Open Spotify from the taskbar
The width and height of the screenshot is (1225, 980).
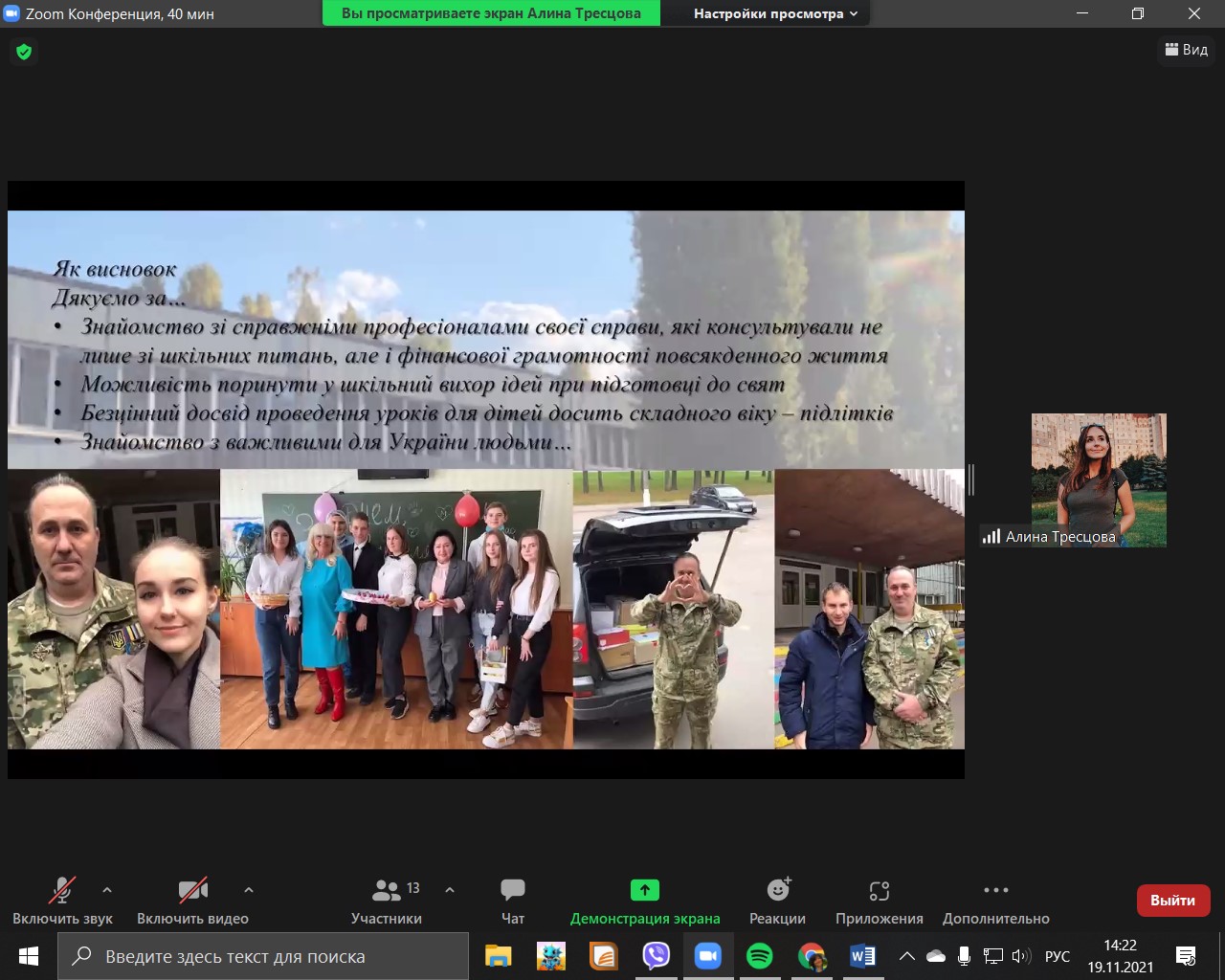point(760,956)
